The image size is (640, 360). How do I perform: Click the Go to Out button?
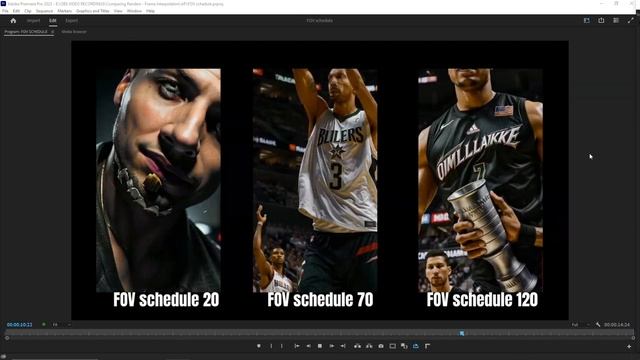click(x=343, y=346)
